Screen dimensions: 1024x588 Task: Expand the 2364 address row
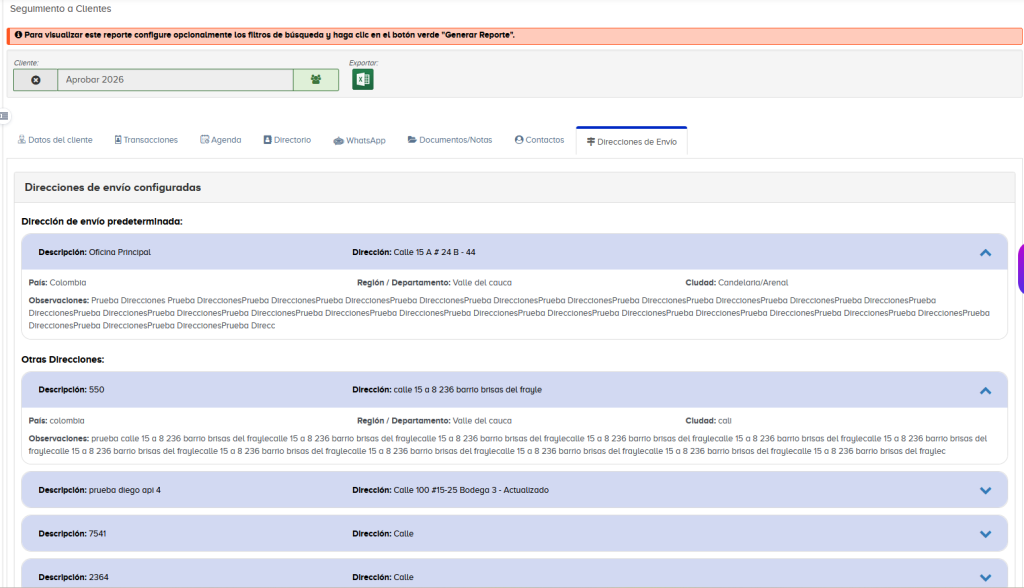(x=985, y=578)
